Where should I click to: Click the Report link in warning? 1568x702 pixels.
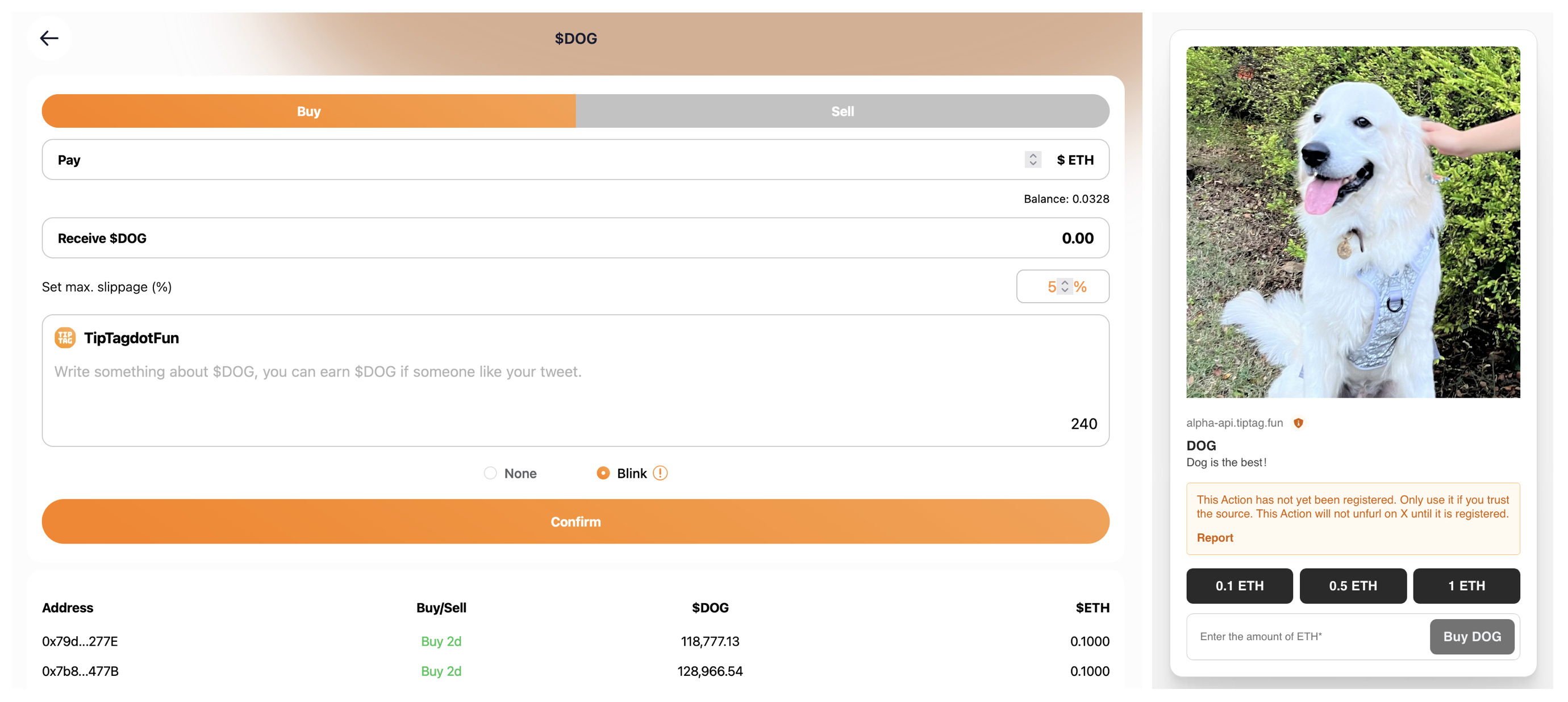click(x=1215, y=538)
